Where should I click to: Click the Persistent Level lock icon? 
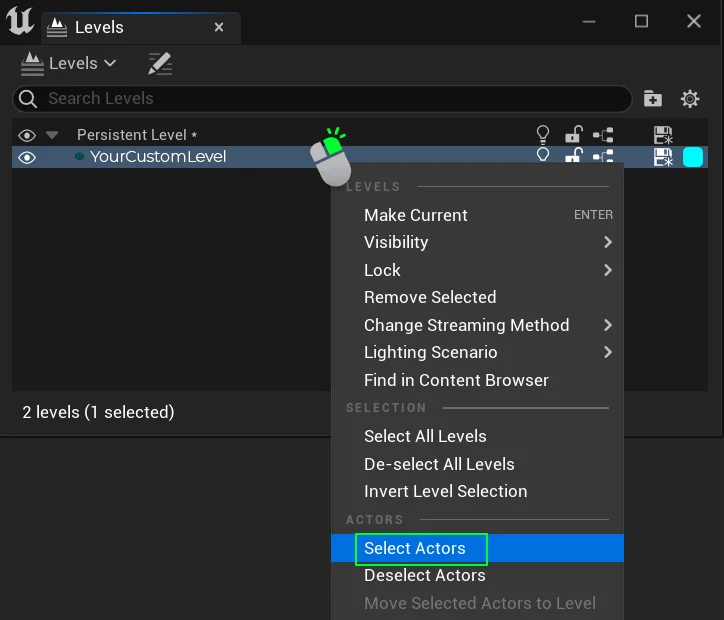573,134
